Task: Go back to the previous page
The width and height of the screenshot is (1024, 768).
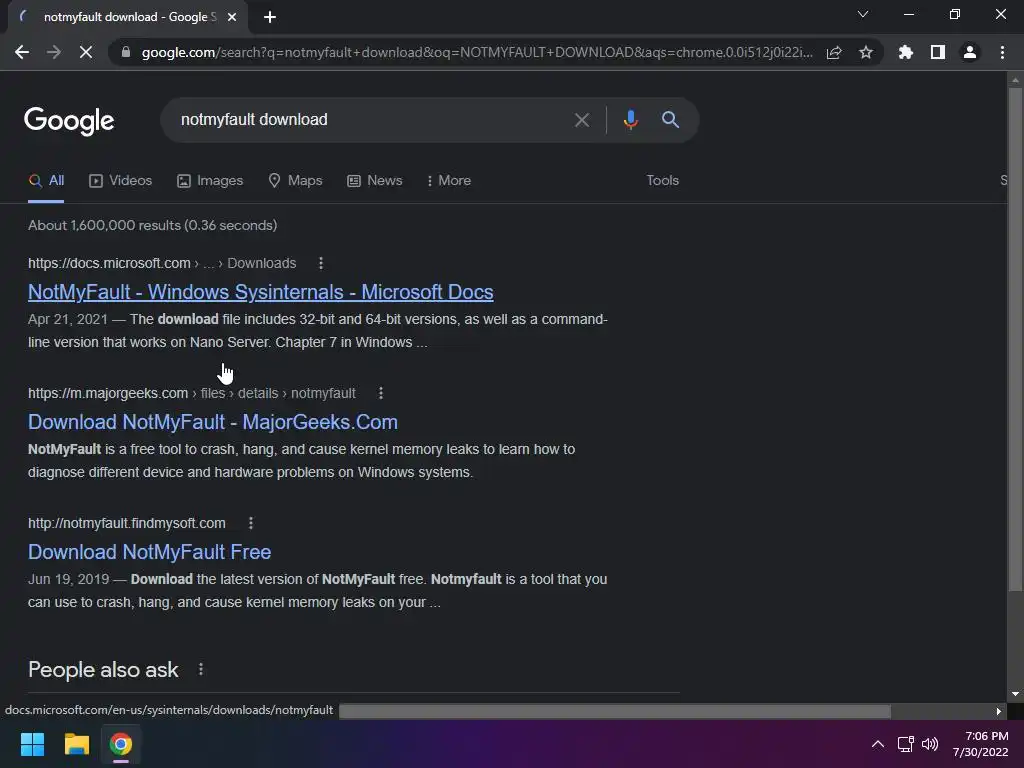Action: click(x=22, y=52)
